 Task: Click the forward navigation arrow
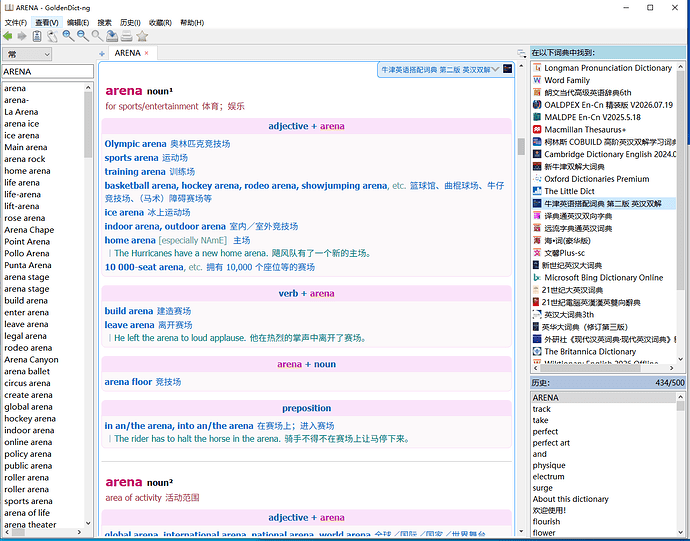pos(22,36)
